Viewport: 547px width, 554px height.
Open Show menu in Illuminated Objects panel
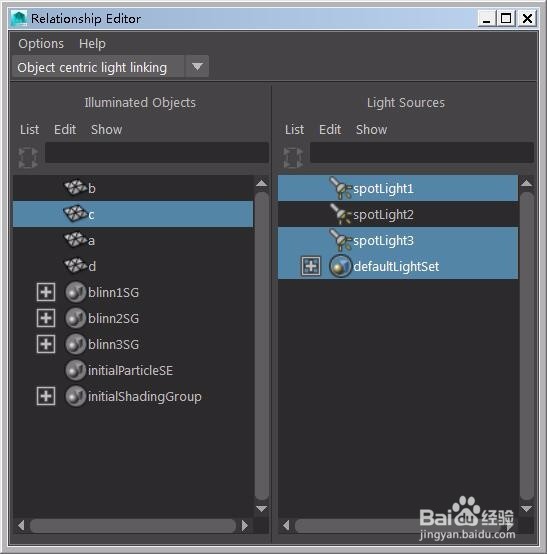[x=106, y=130]
